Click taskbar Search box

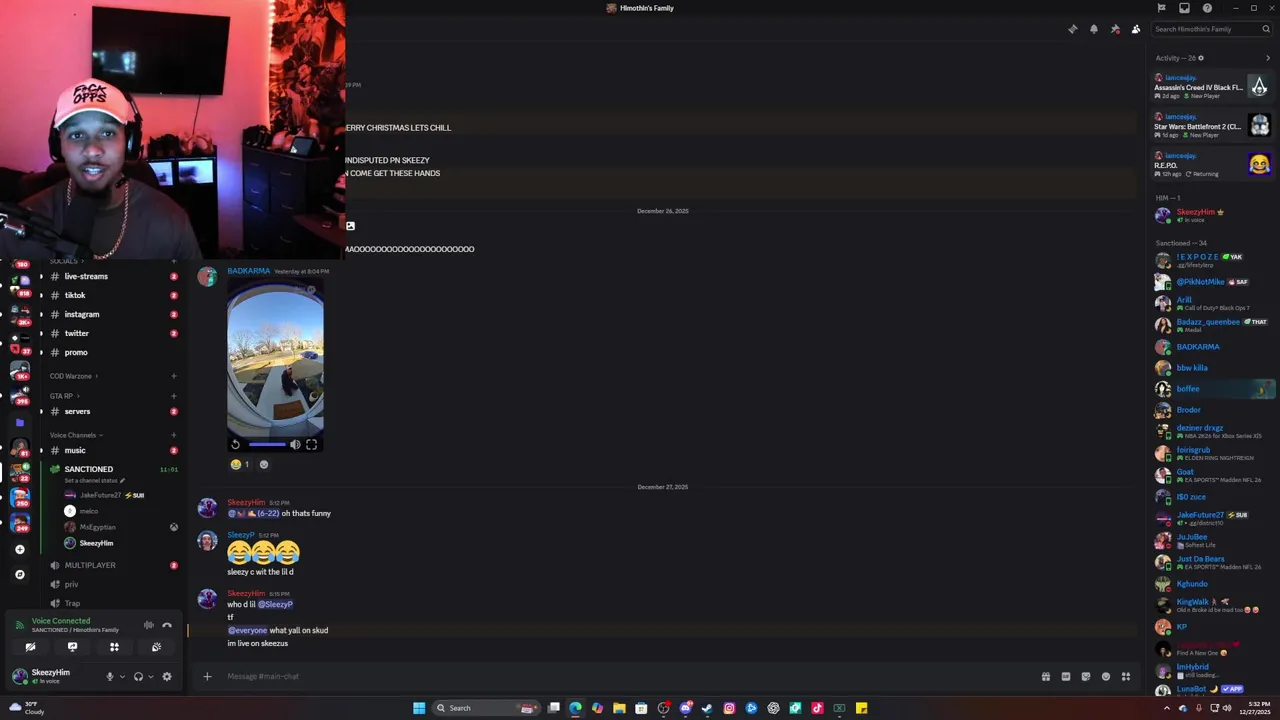click(486, 708)
